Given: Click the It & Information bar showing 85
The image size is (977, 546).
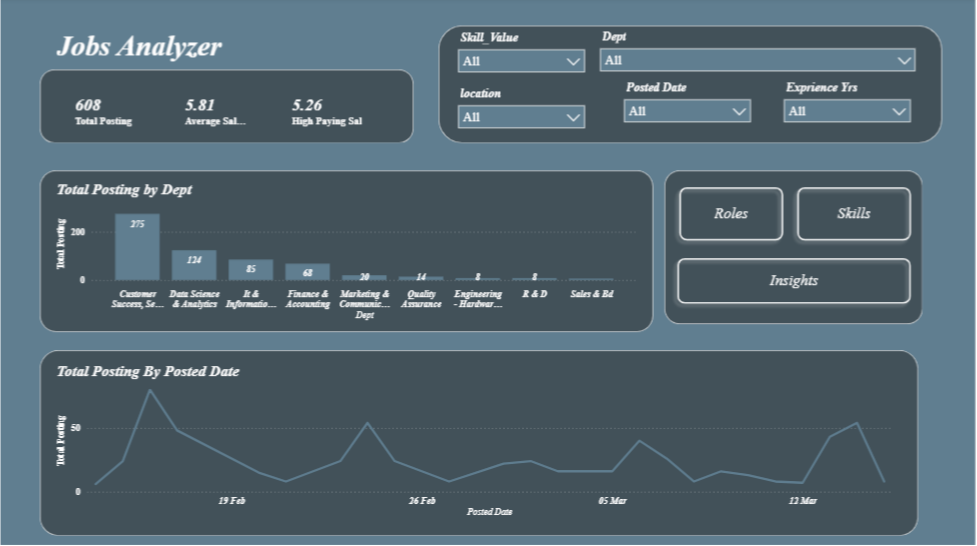Looking at the screenshot, I should (250, 270).
